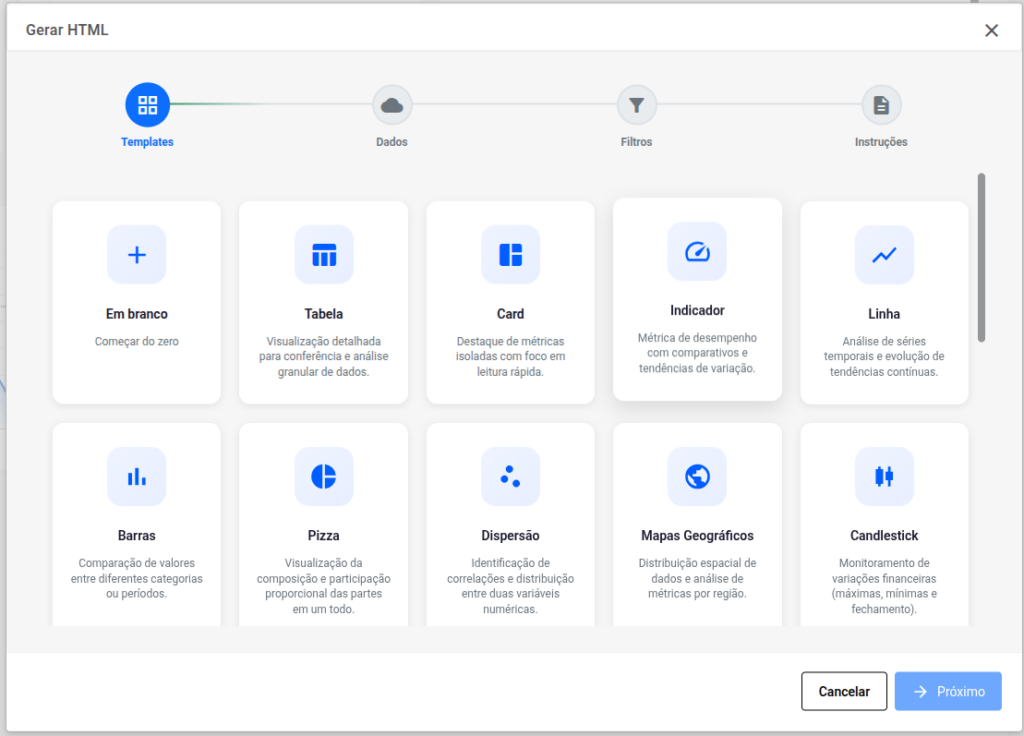This screenshot has width=1024, height=736.
Task: Choose the Tabela template icon
Action: [324, 254]
